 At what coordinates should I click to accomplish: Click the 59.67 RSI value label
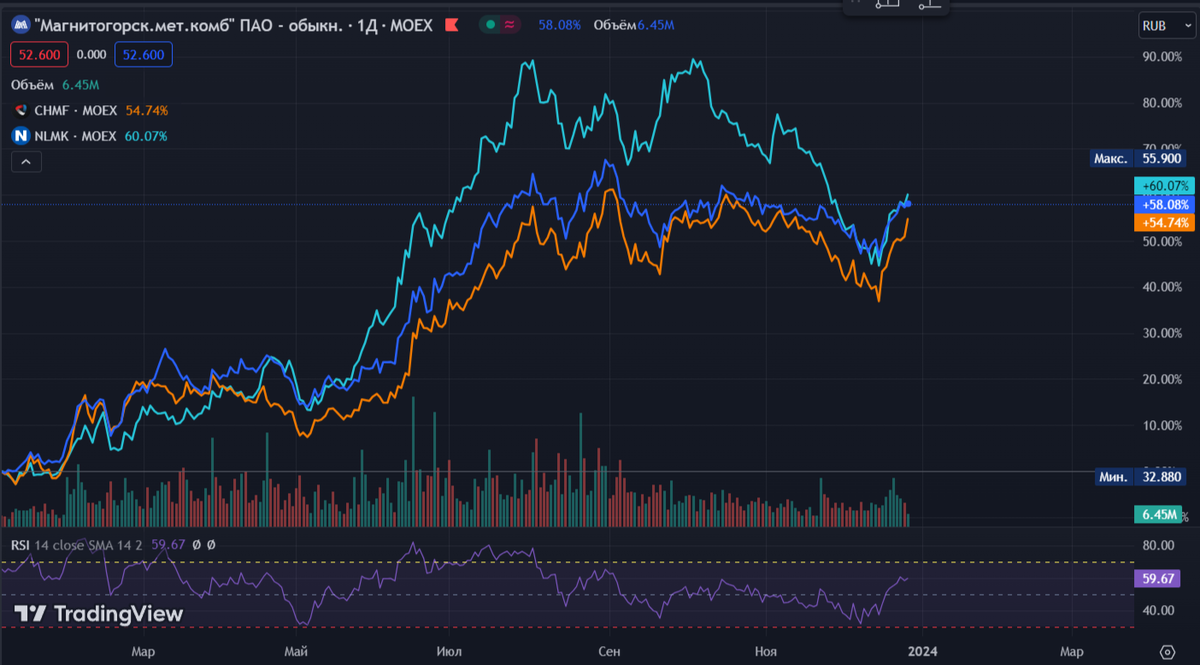[x=1158, y=578]
